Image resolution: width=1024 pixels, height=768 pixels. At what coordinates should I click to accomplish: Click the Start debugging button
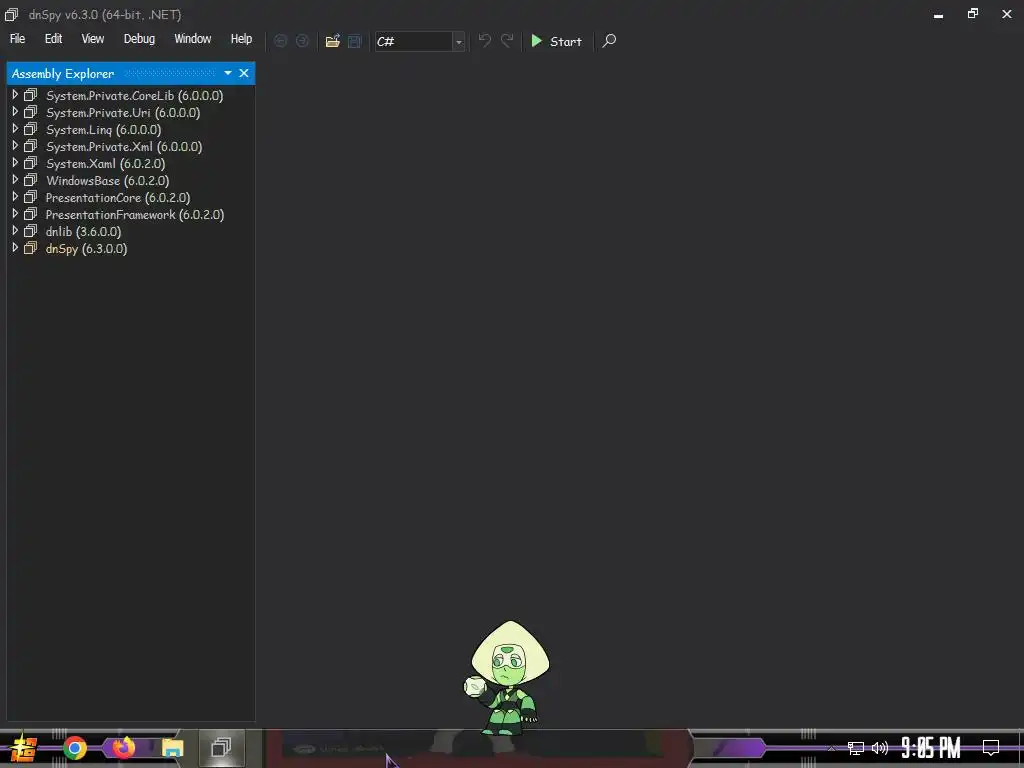[556, 41]
